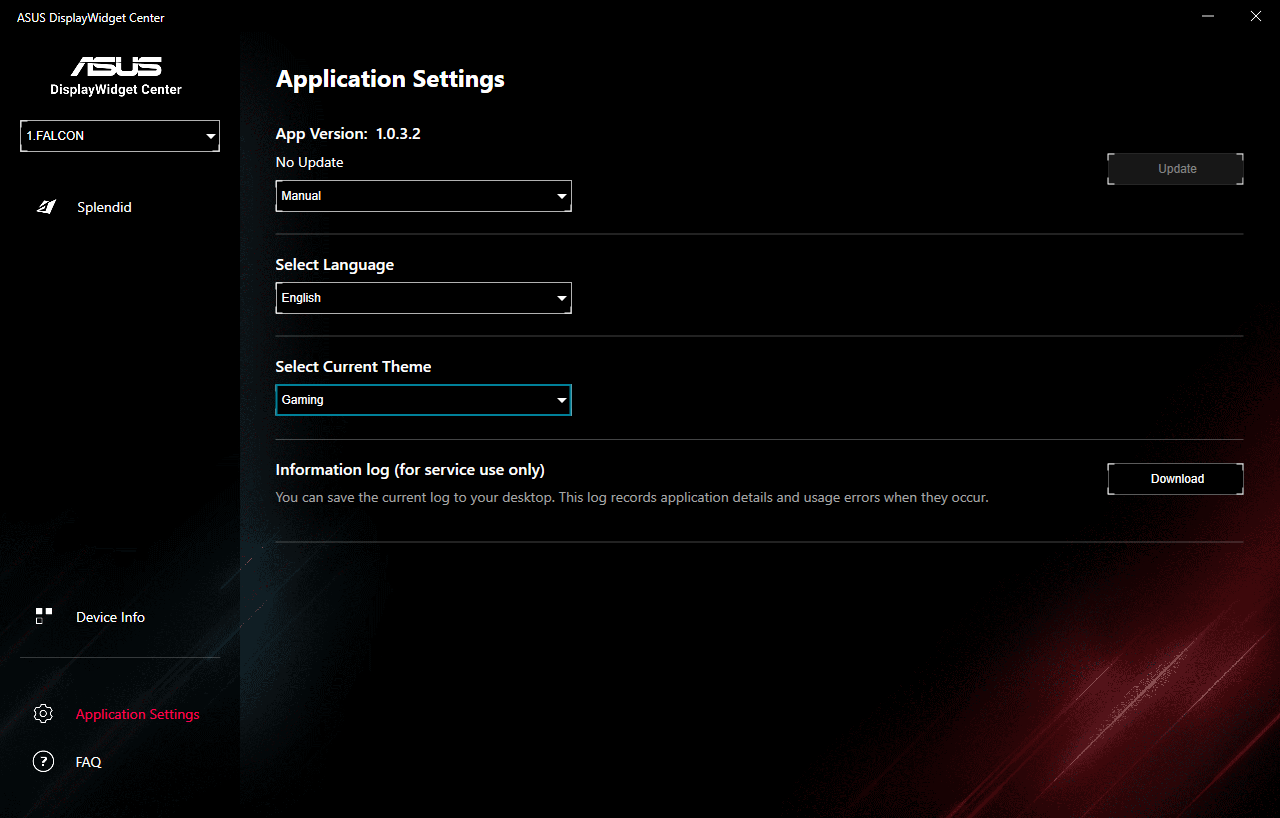Click the Application Settings gear icon

(x=43, y=713)
